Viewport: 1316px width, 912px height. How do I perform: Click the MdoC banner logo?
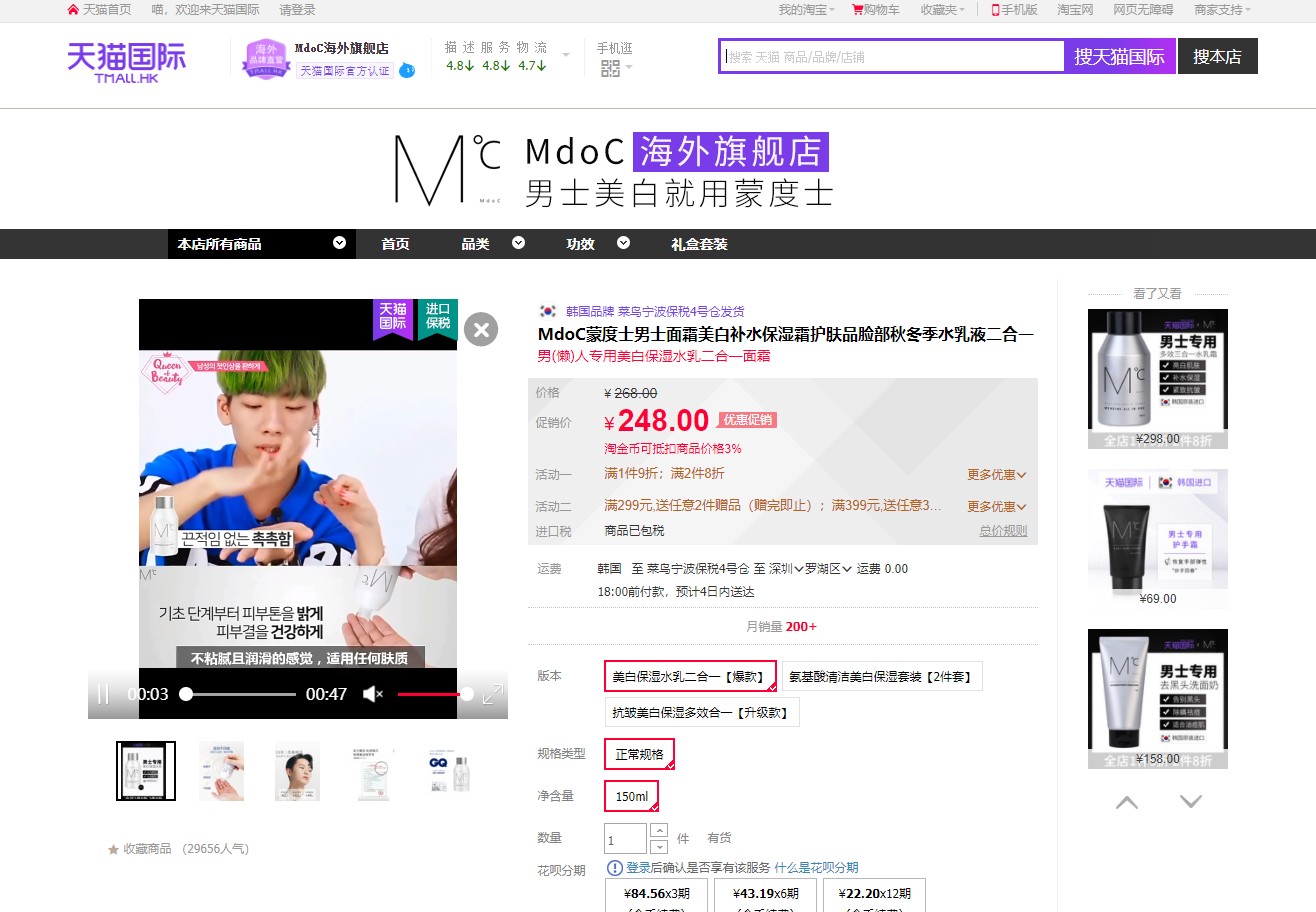[x=447, y=169]
